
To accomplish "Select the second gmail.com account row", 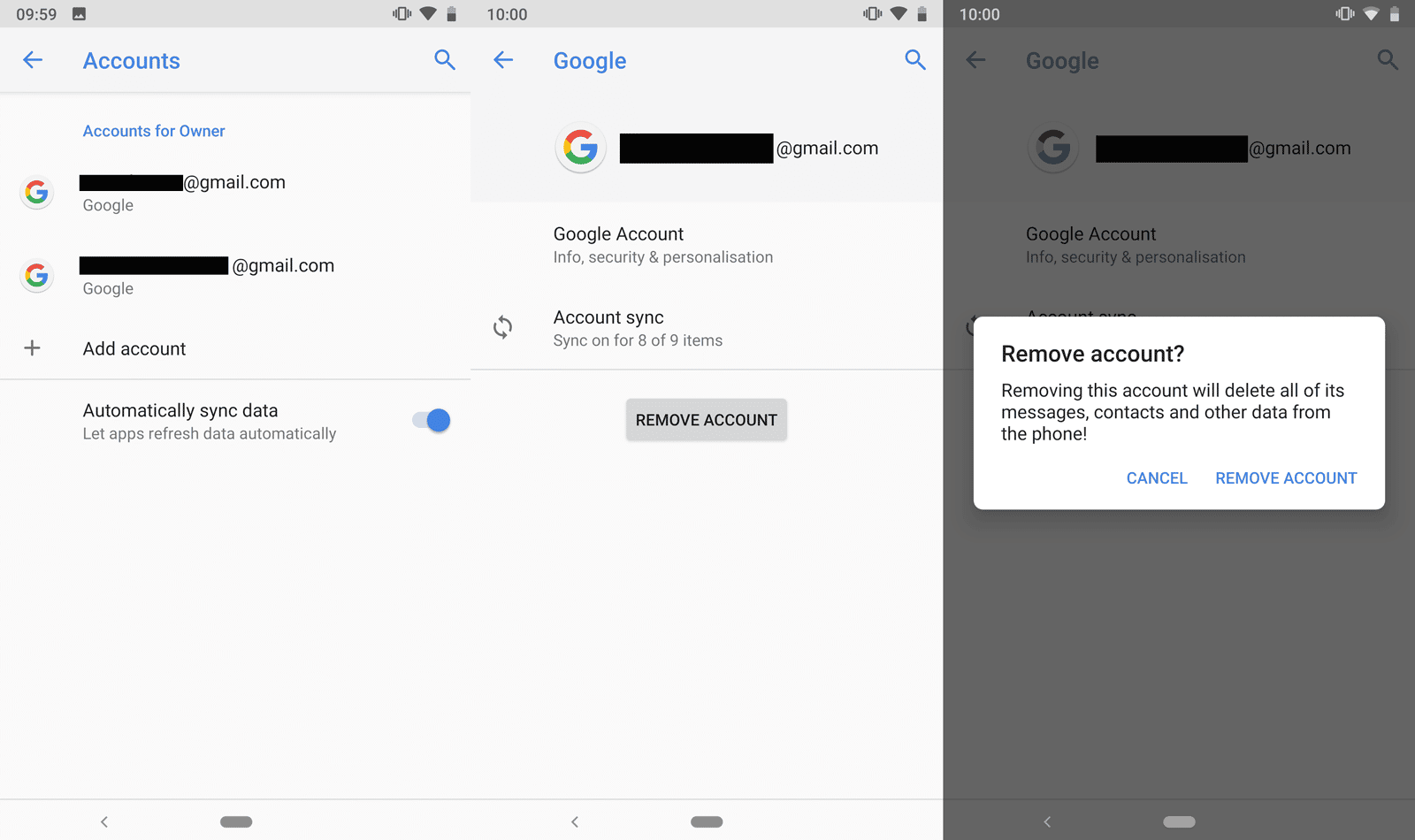I will (235, 276).
